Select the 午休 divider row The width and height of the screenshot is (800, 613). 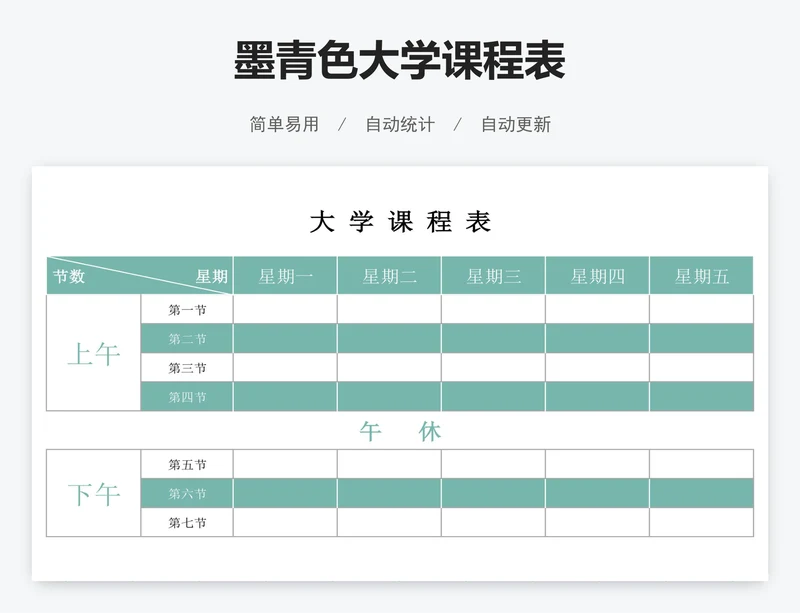click(x=400, y=431)
